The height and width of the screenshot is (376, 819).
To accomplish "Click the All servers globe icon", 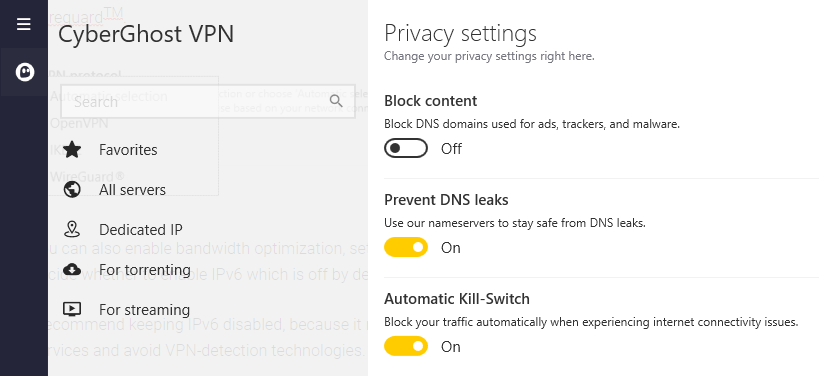I will click(72, 190).
